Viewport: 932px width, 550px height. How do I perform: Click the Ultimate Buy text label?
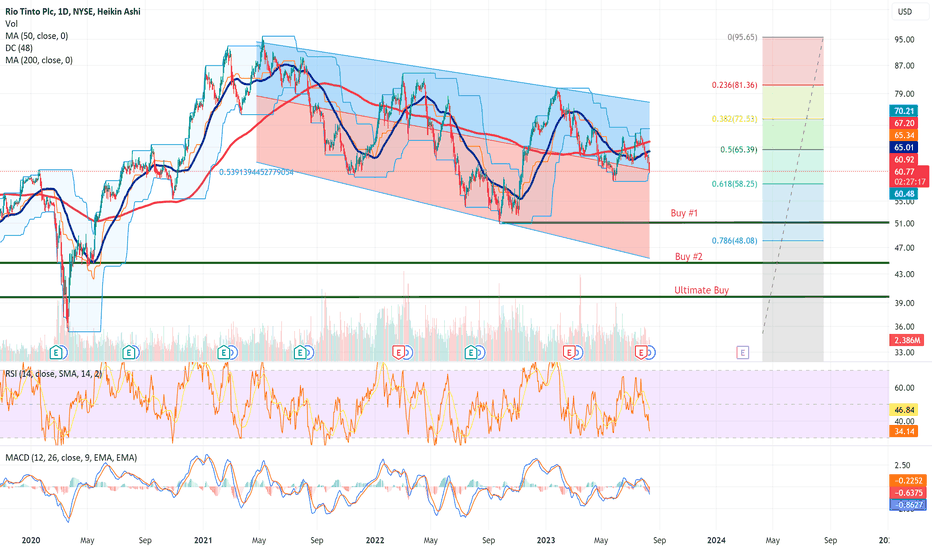[x=701, y=290]
